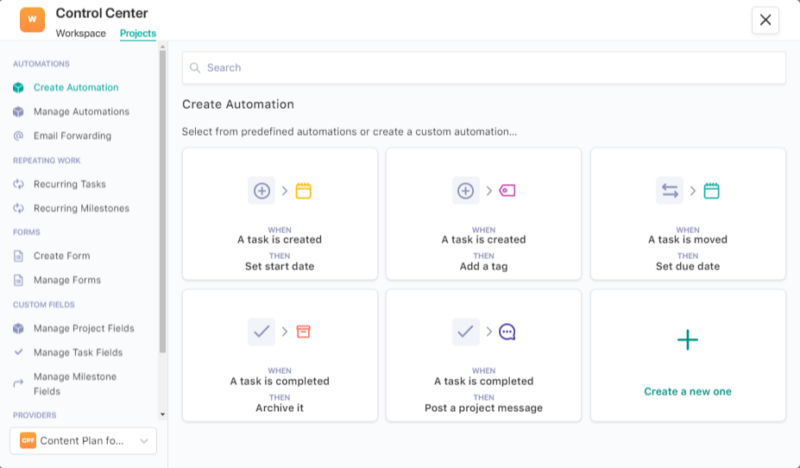
Task: Click the sidebar scroll up arrow
Action: pyautogui.click(x=163, y=47)
